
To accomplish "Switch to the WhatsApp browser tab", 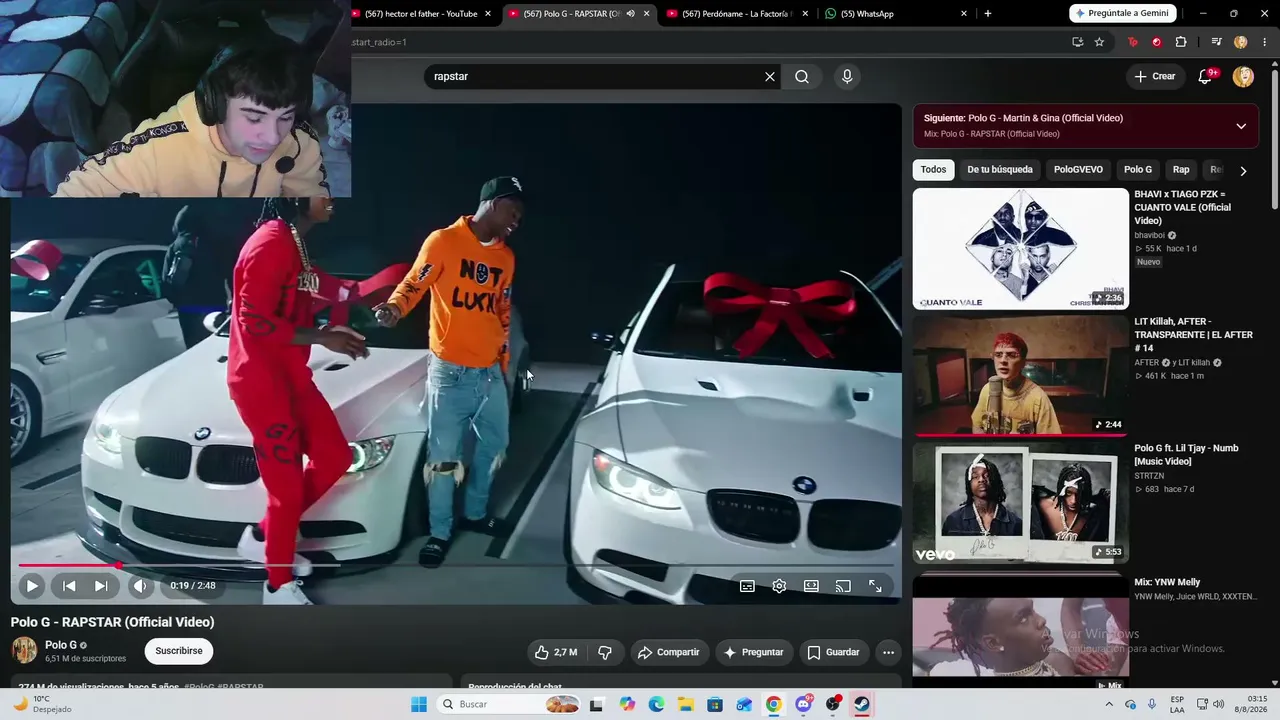I will pos(897,14).
